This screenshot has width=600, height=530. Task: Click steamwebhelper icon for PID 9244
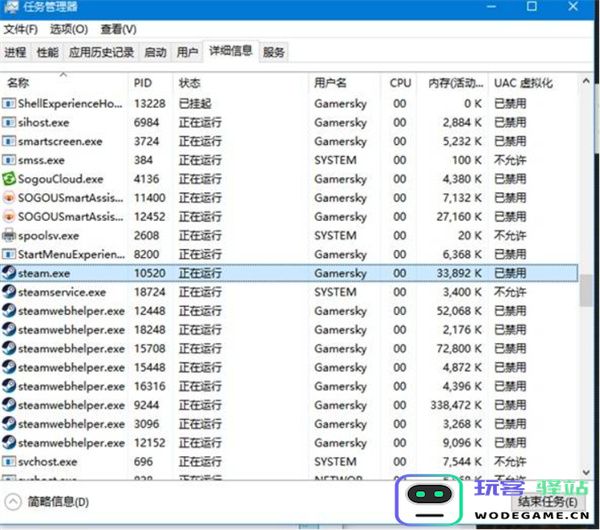pos(9,405)
